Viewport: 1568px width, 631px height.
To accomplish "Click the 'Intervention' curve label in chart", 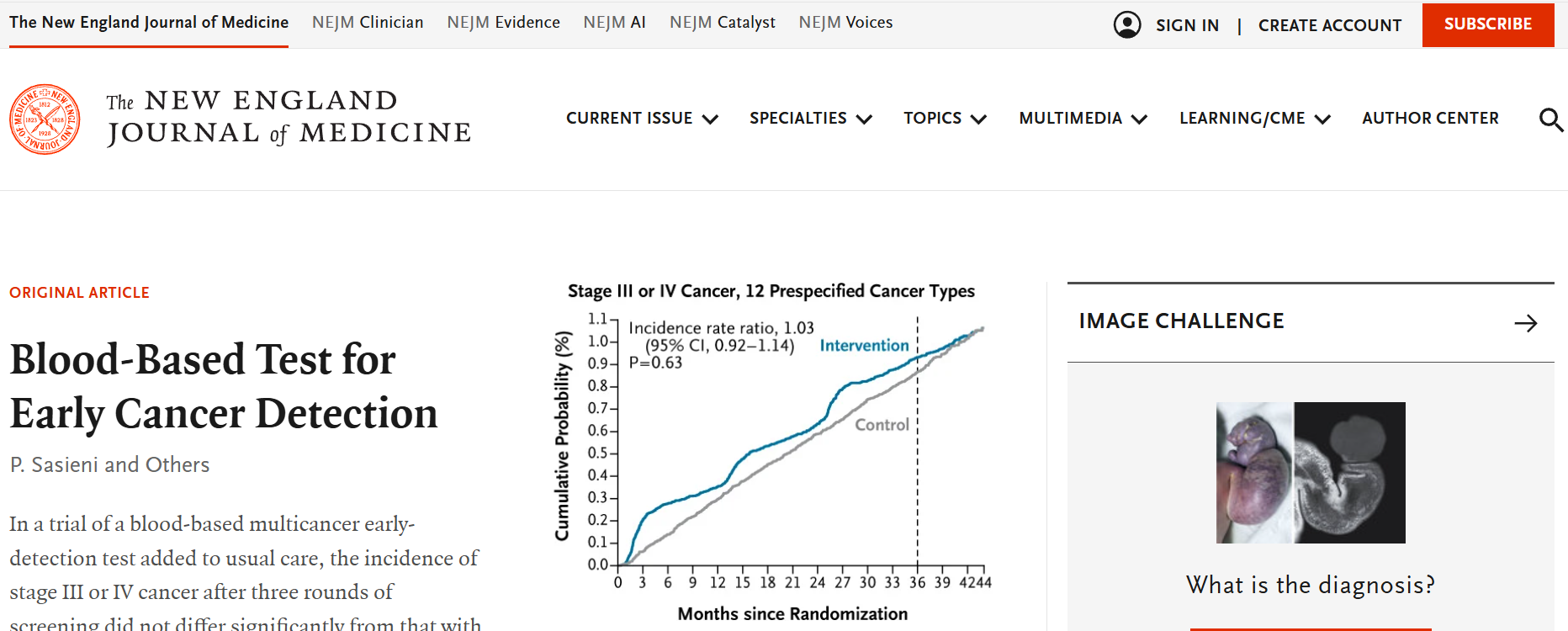I will coord(864,346).
